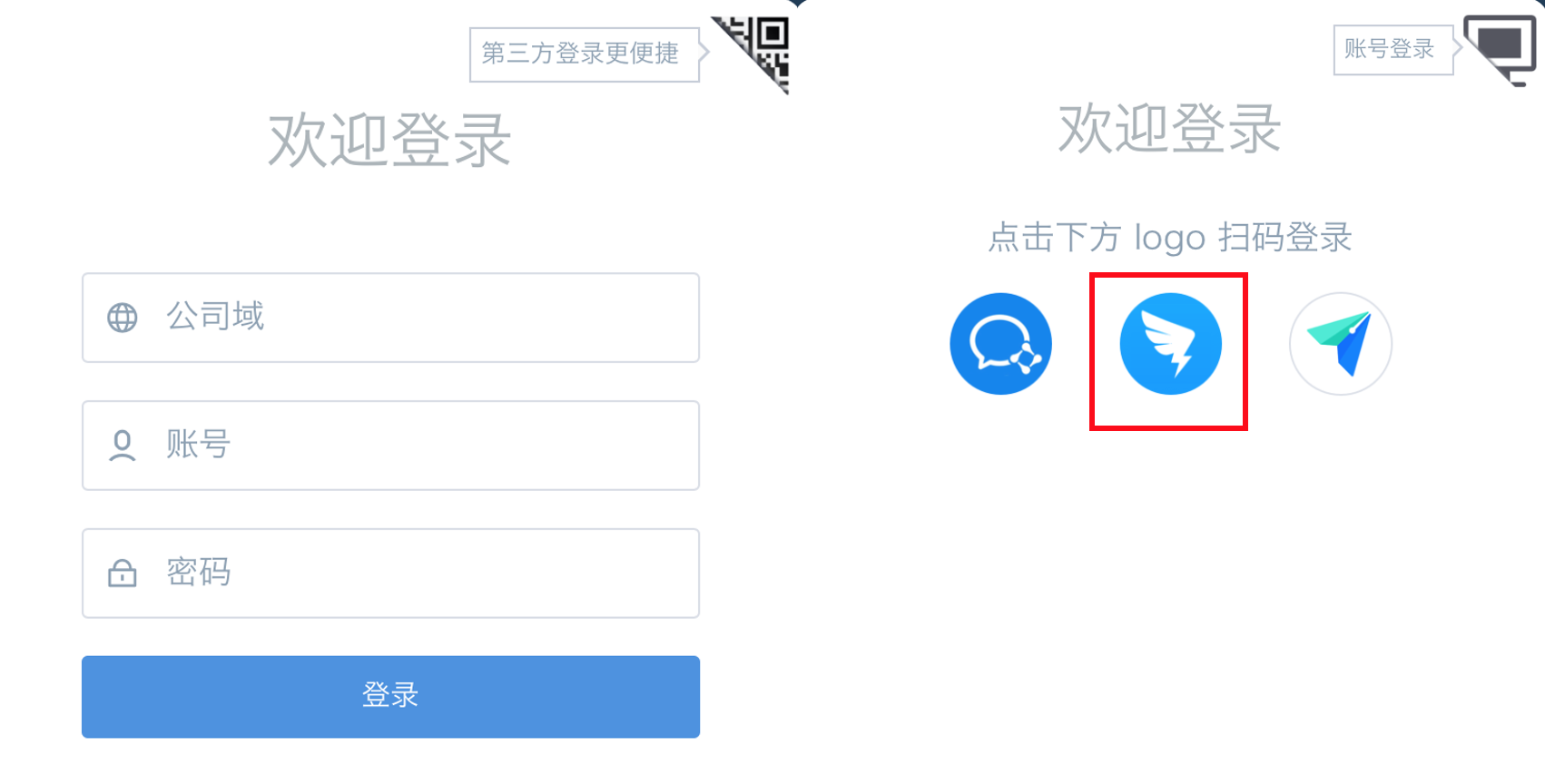Click the user icon in 账号 field
The image size is (1545, 784).
[x=123, y=446]
